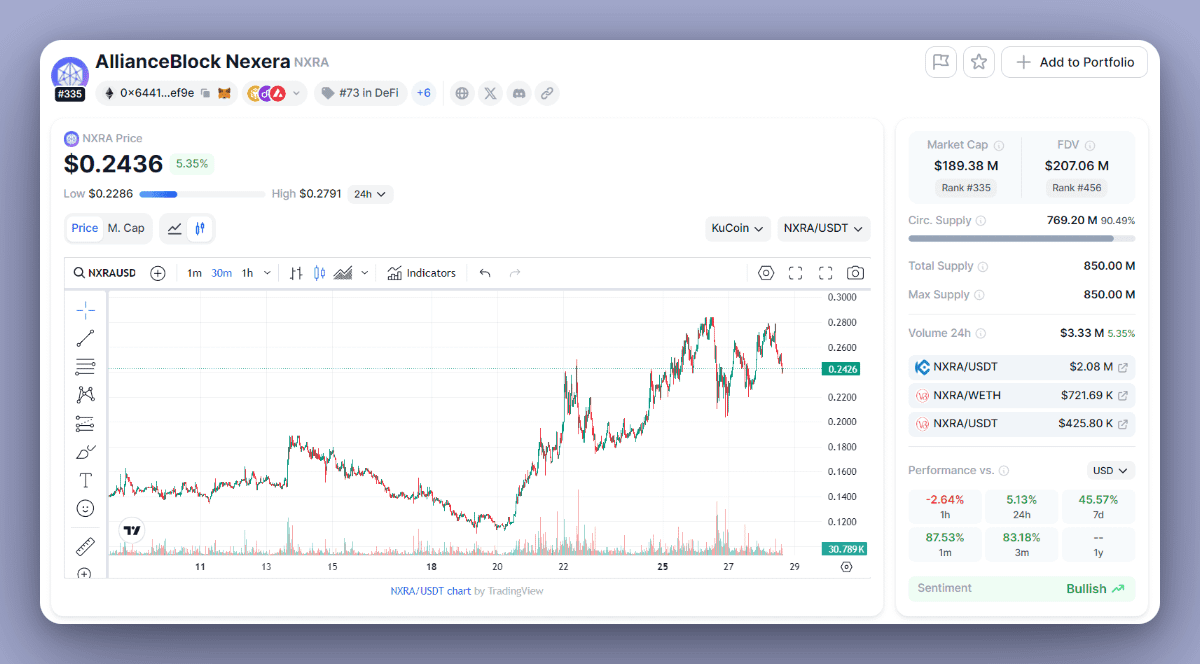1200x664 pixels.
Task: Star AllianceBlock Nexera as favorite
Action: click(x=979, y=62)
